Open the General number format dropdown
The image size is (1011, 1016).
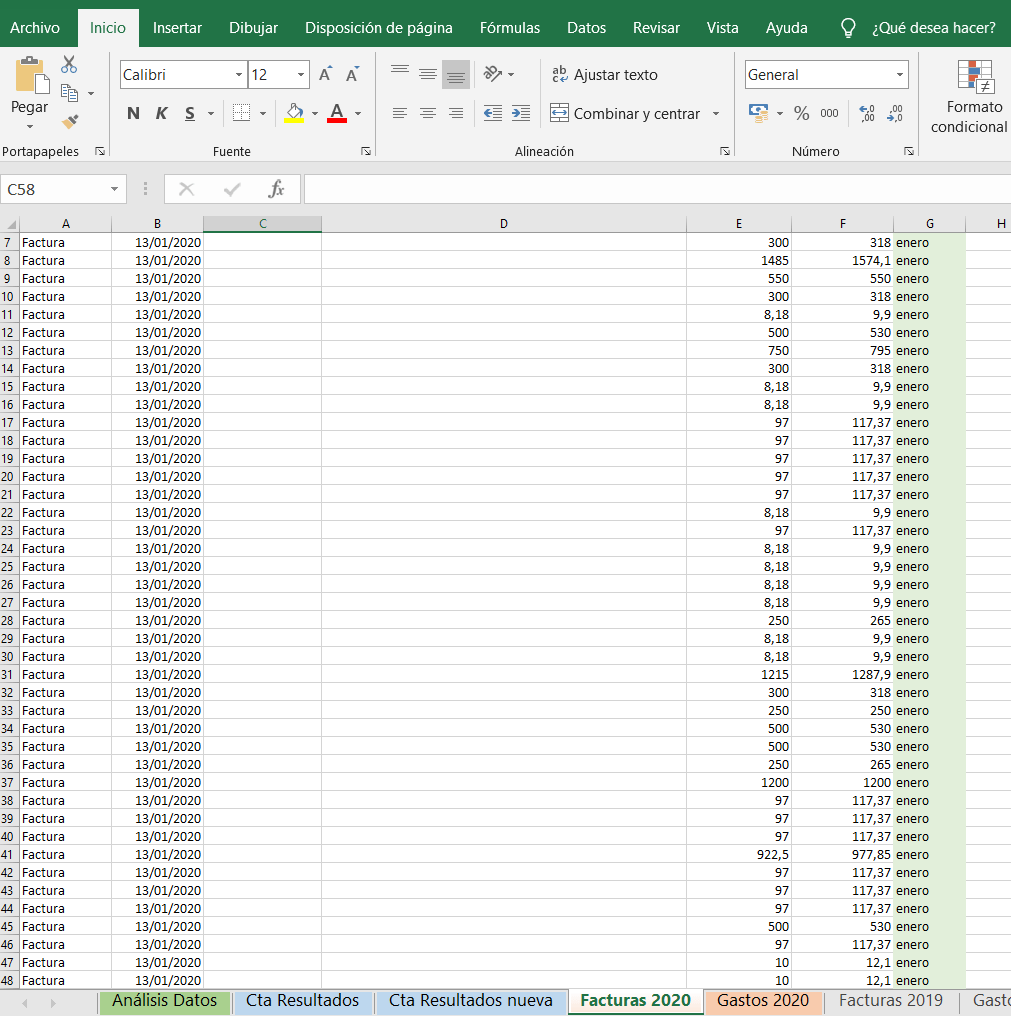click(x=900, y=75)
